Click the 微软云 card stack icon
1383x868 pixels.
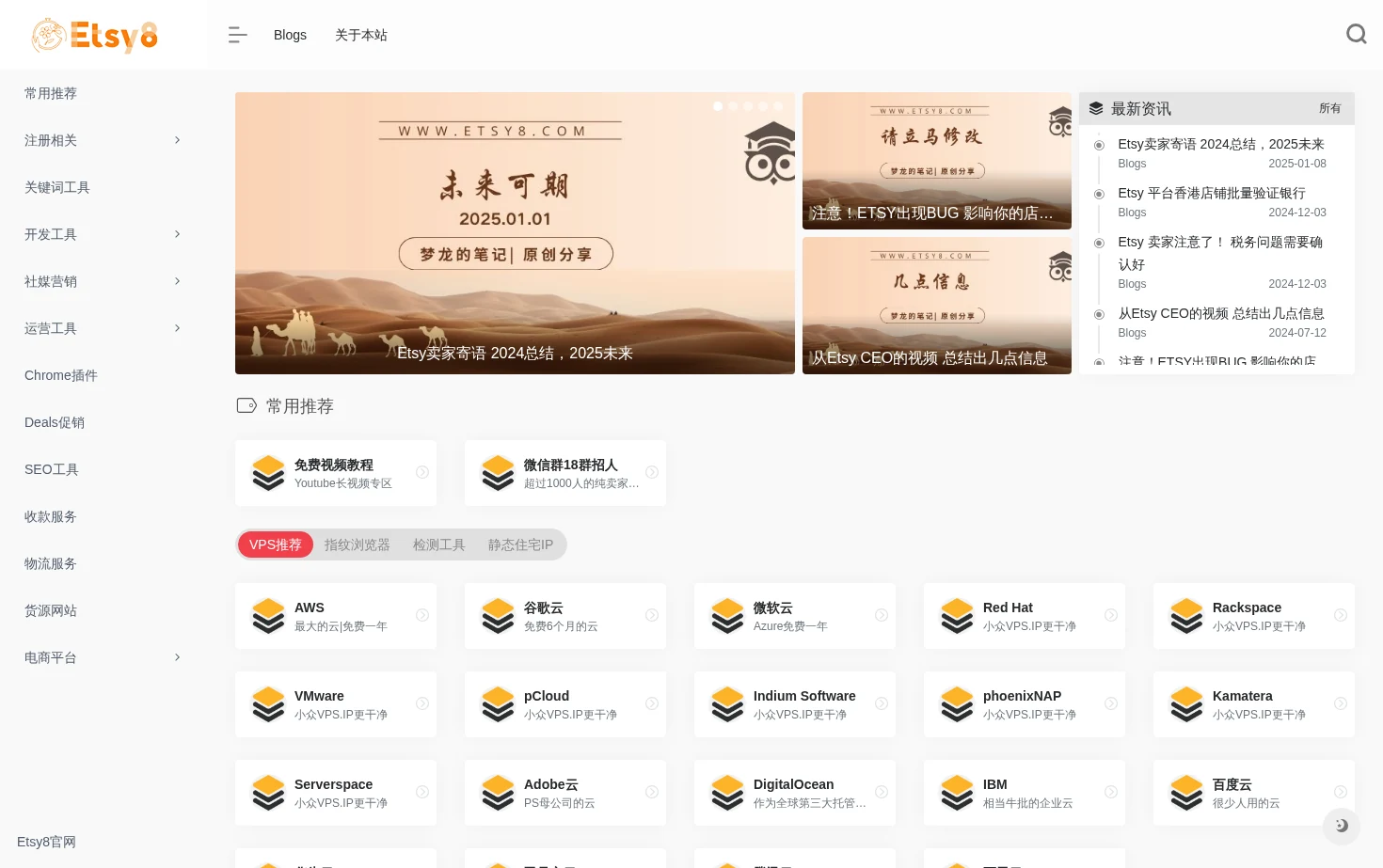coord(727,616)
